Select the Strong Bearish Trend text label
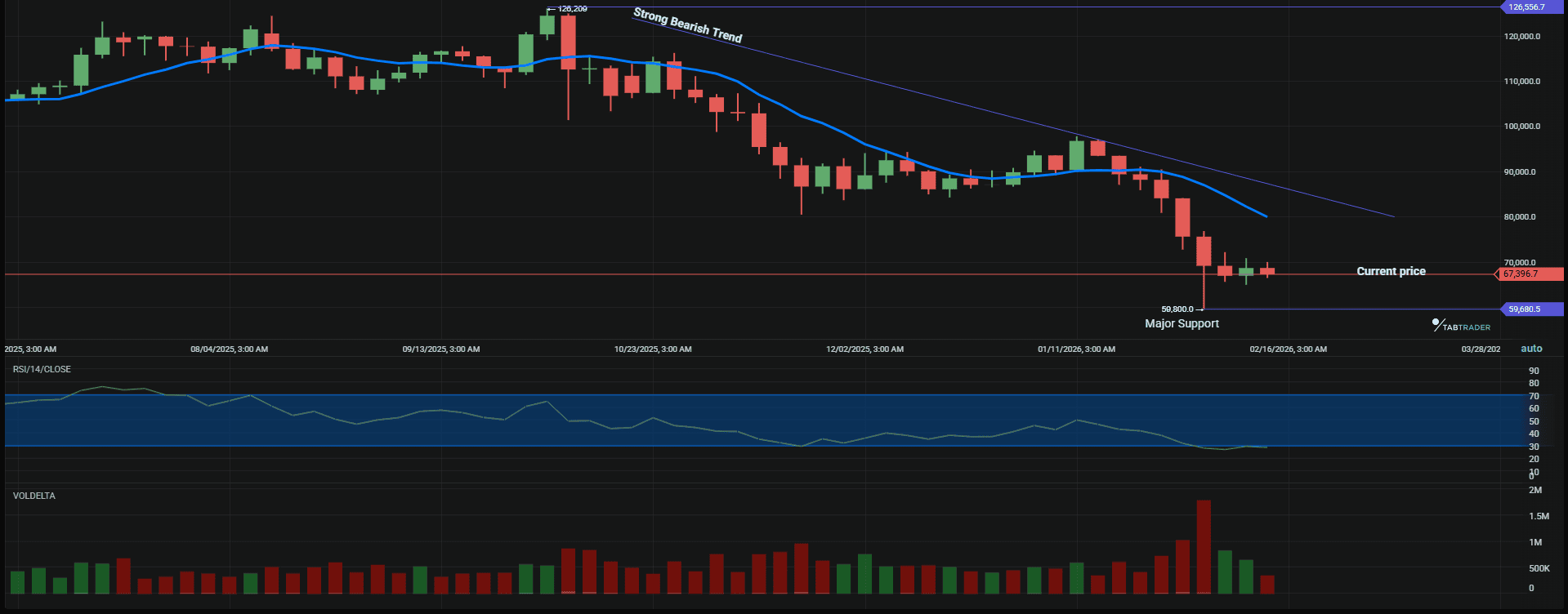The image size is (1568, 614). coord(687,25)
